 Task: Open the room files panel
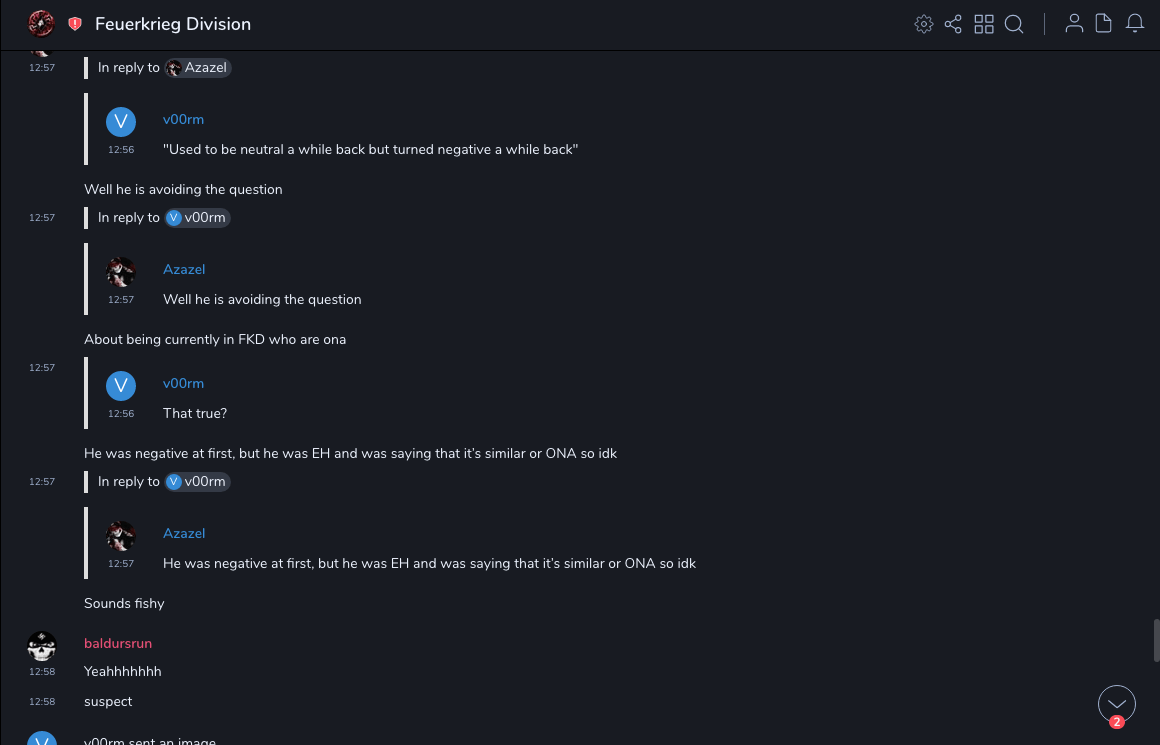tap(1104, 24)
